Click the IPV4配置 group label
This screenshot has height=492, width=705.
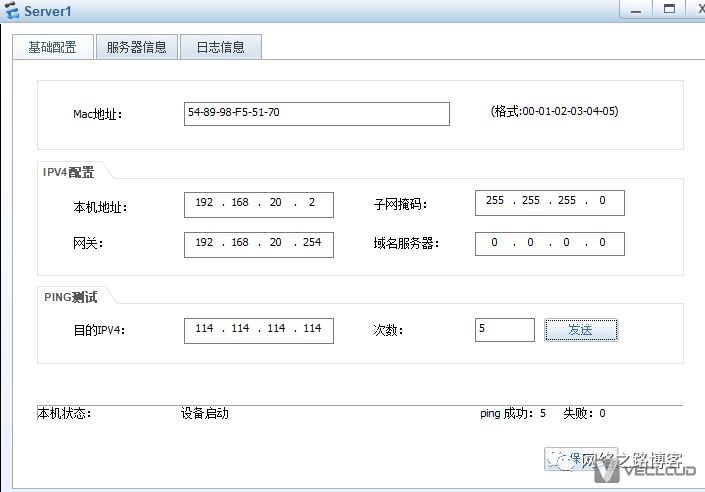(68, 172)
